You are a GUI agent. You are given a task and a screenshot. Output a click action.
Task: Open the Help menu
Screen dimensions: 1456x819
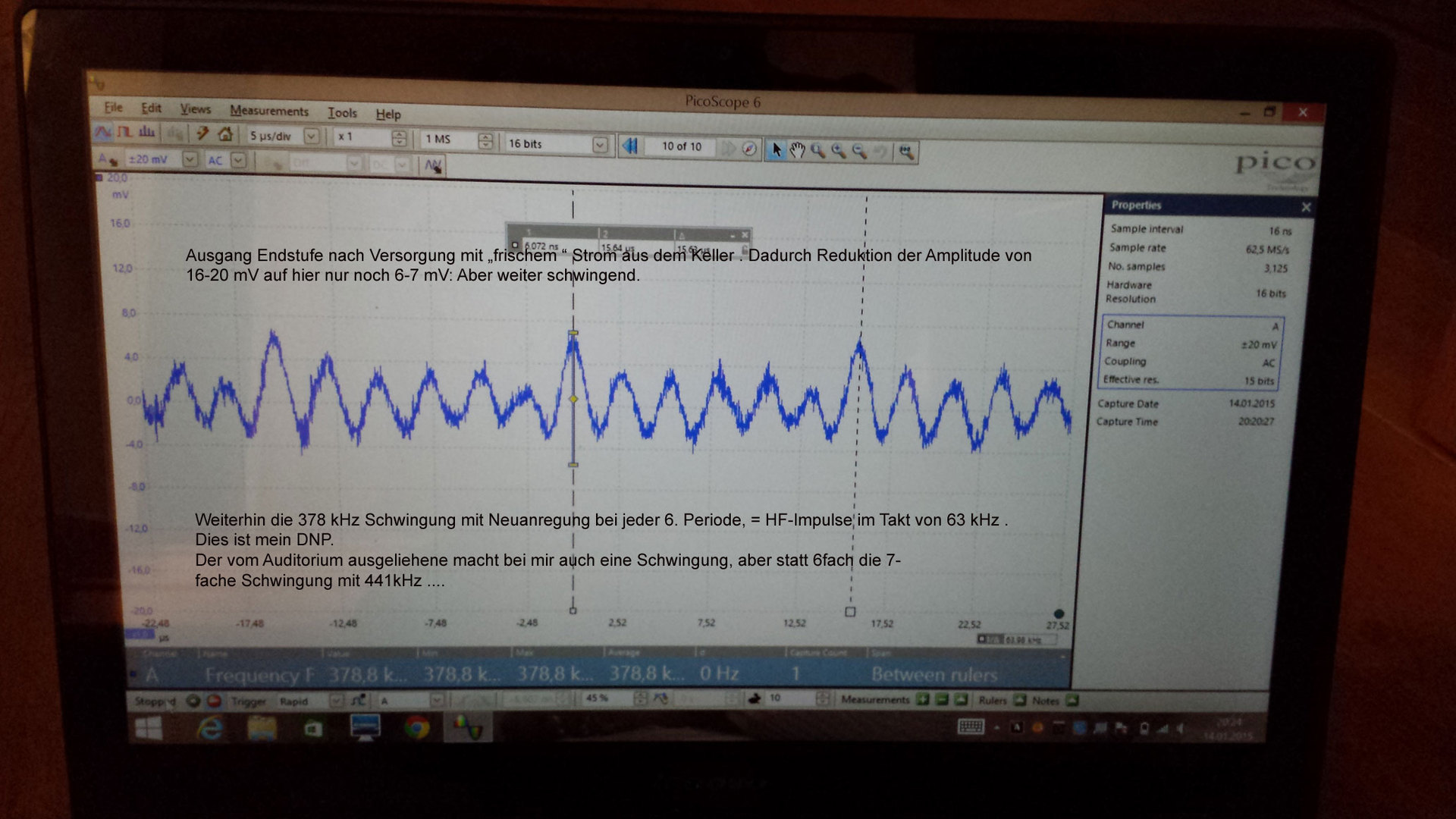pyautogui.click(x=388, y=114)
